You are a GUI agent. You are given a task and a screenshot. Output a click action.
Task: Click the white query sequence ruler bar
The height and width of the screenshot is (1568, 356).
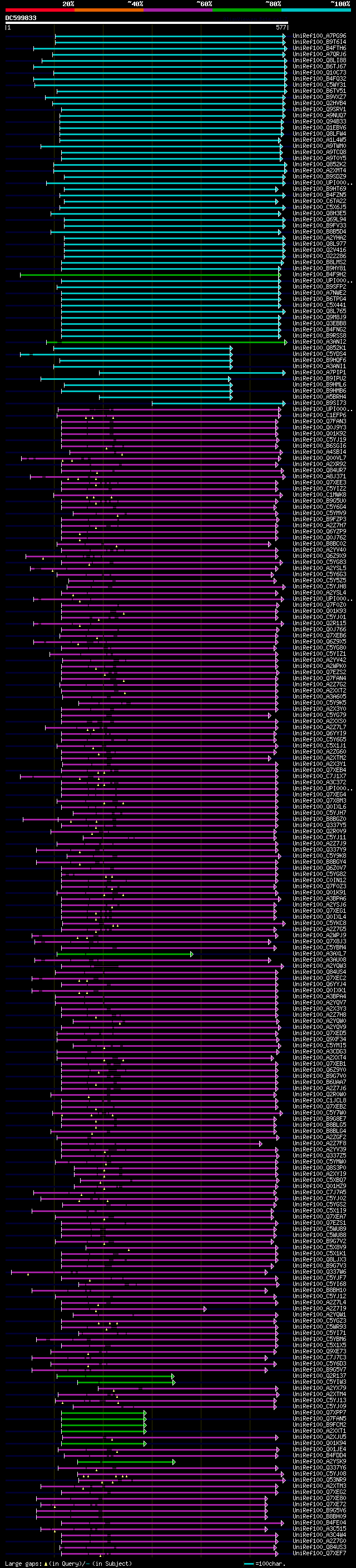point(147,23)
